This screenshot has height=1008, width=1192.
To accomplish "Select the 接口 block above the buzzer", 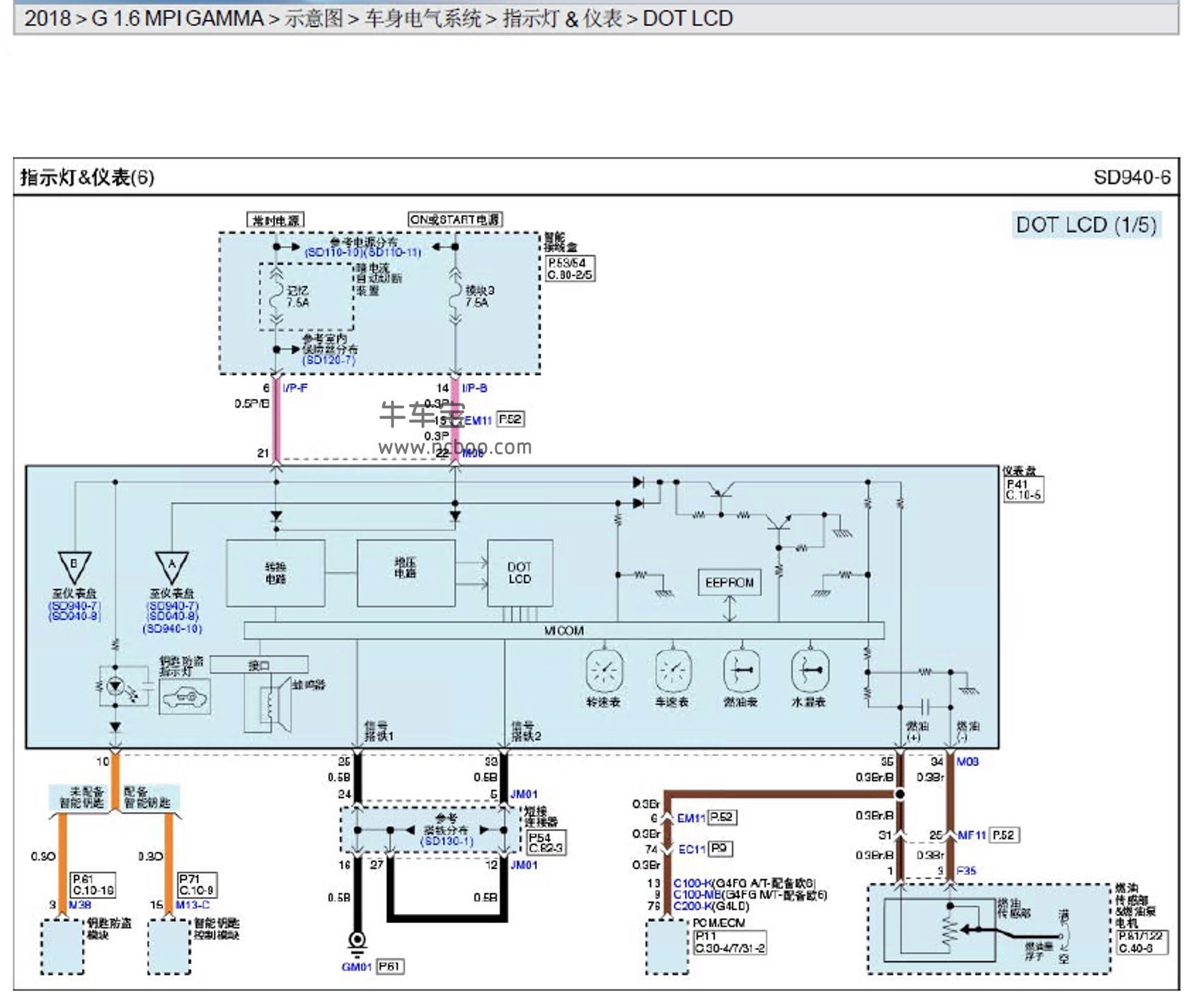I will click(x=259, y=665).
